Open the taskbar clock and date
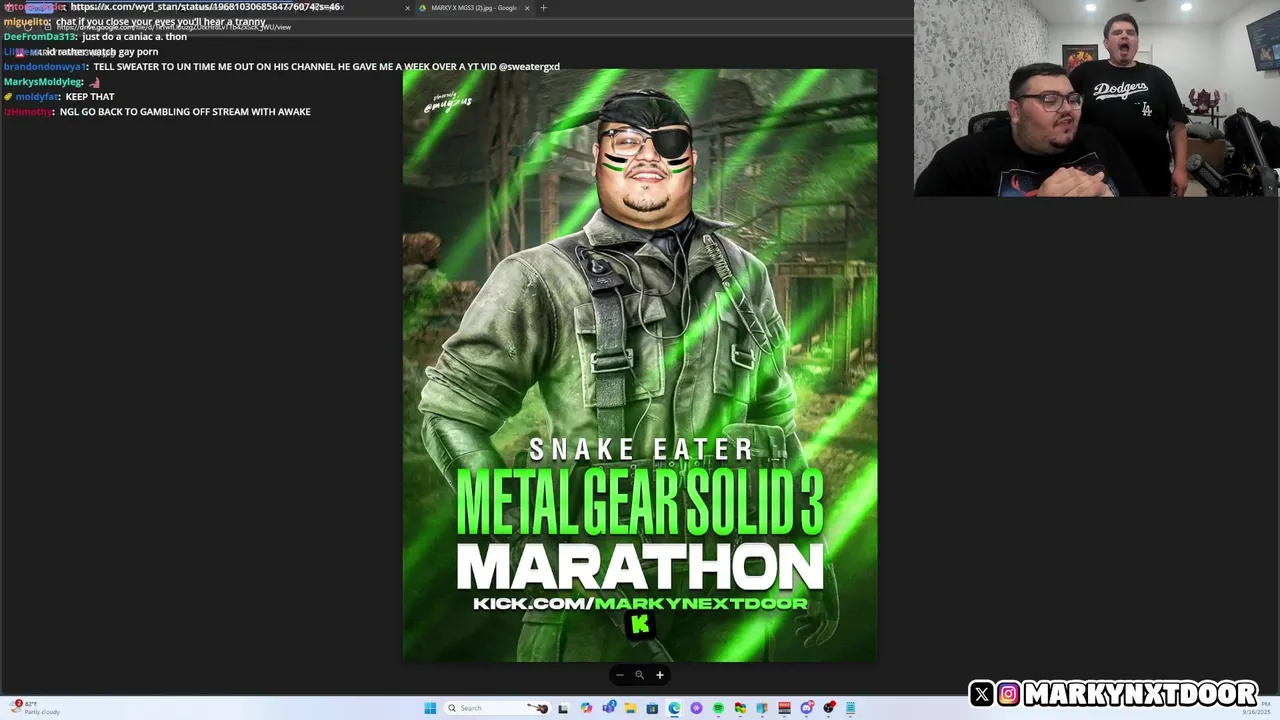The height and width of the screenshot is (720, 1280). pyautogui.click(x=1257, y=708)
